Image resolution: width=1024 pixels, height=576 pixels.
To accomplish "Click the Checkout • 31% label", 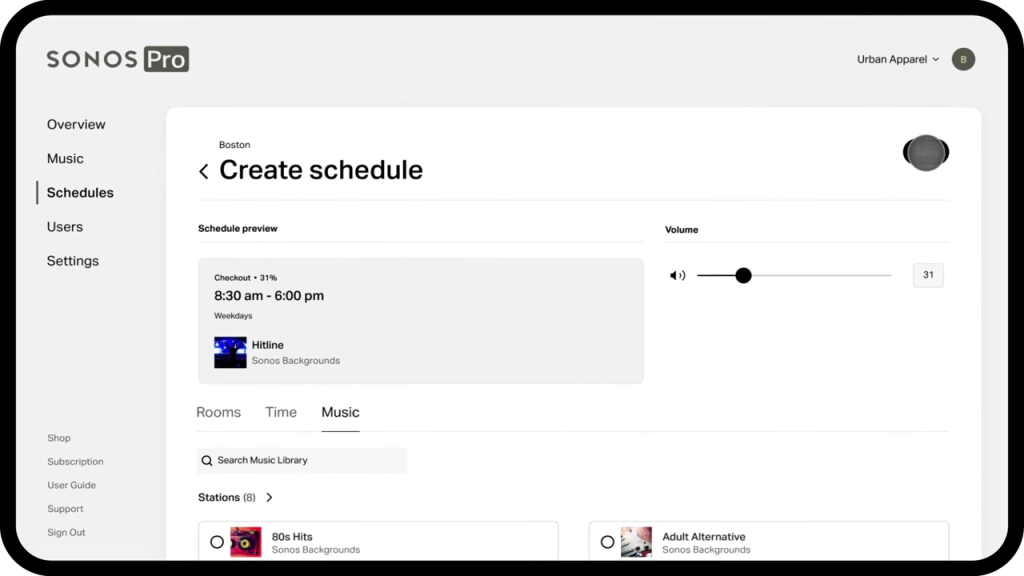I will coord(246,278).
